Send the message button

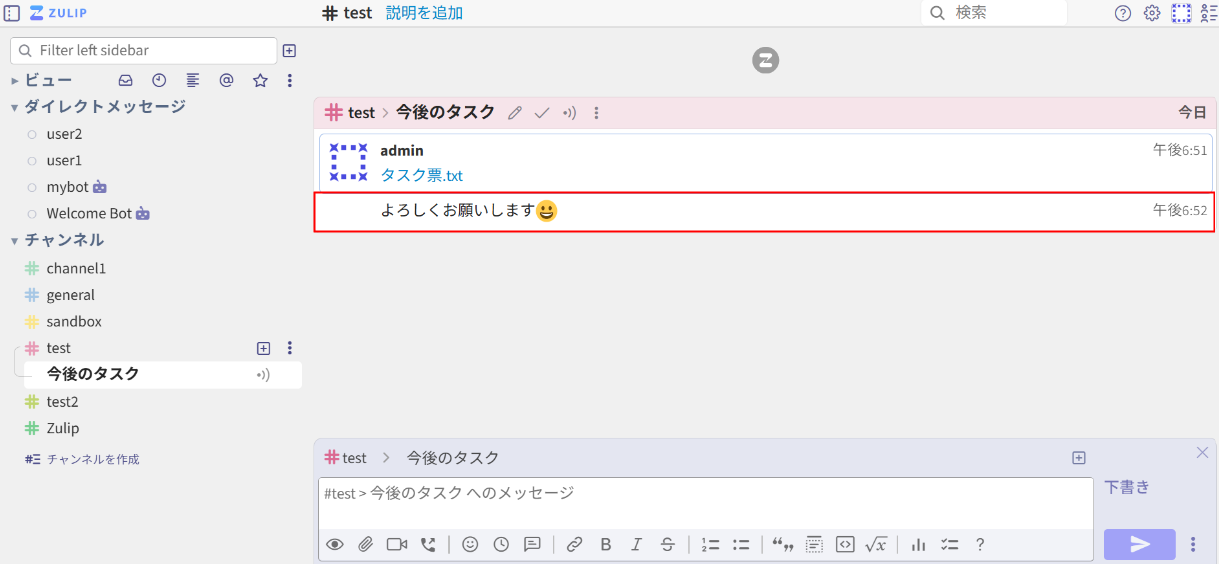point(1140,544)
